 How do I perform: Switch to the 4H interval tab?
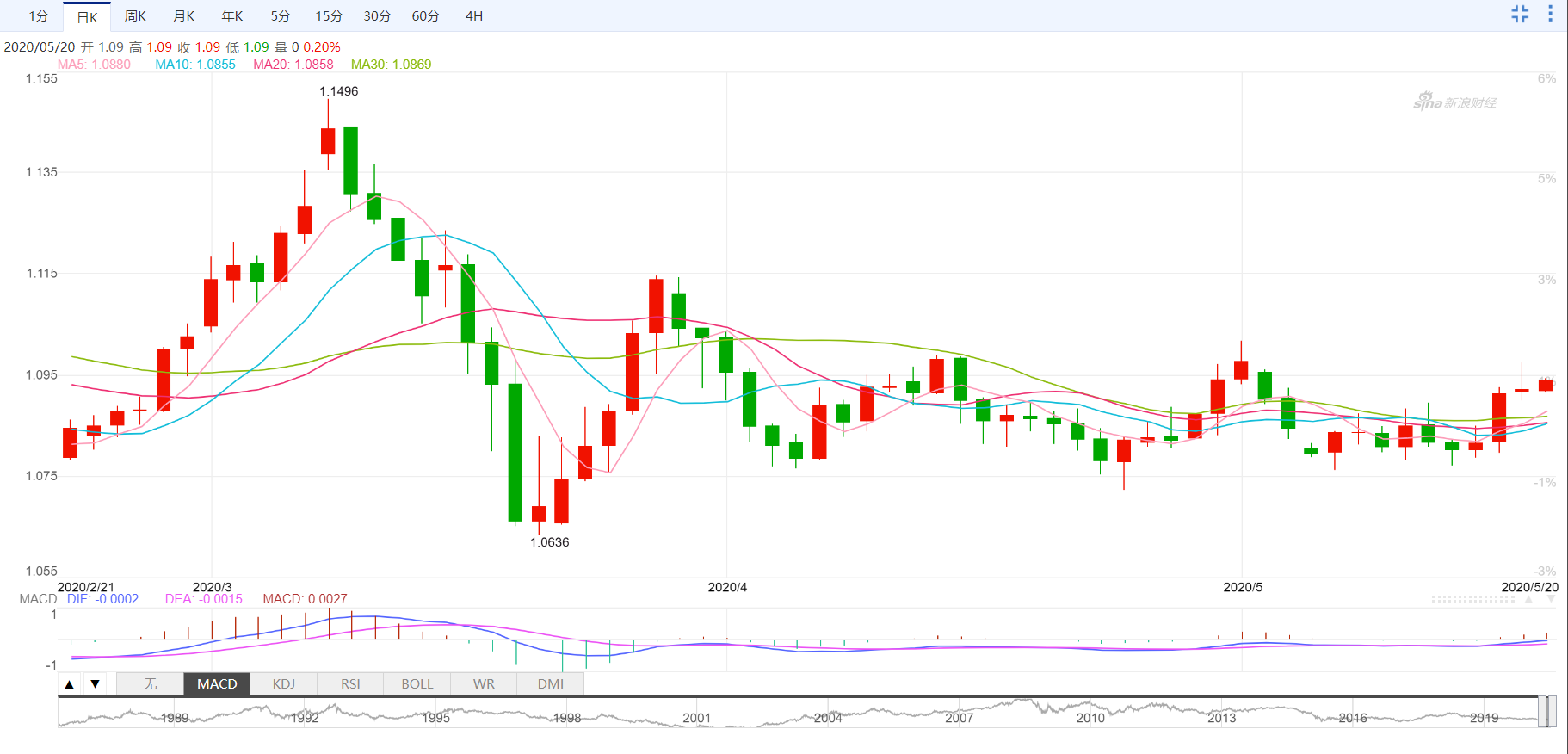pyautogui.click(x=473, y=16)
